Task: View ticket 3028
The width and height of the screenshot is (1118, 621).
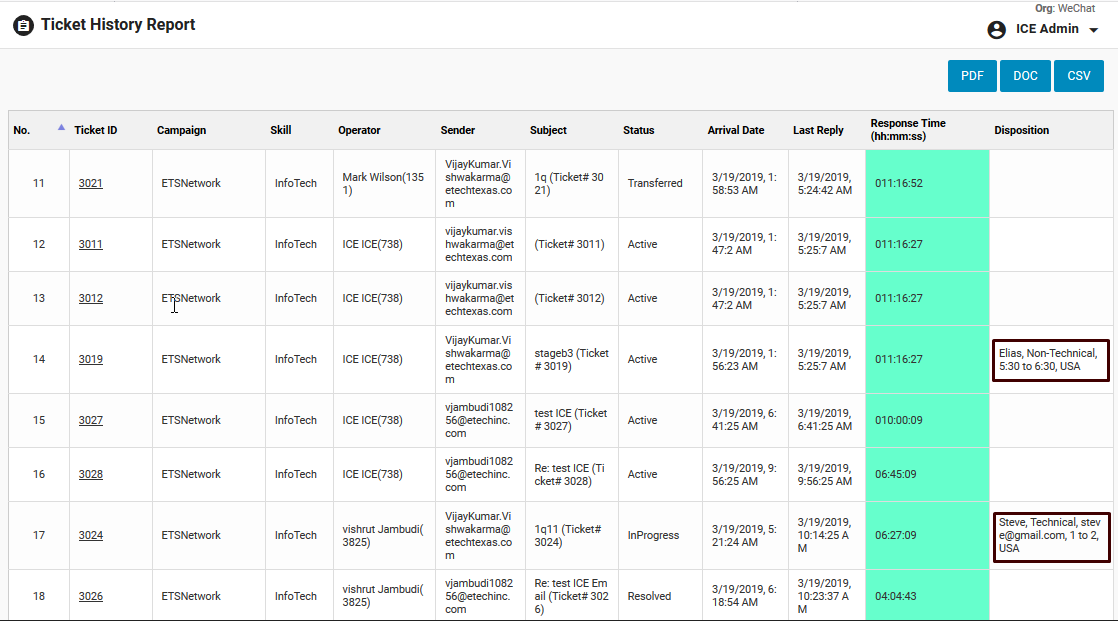Action: tap(91, 474)
